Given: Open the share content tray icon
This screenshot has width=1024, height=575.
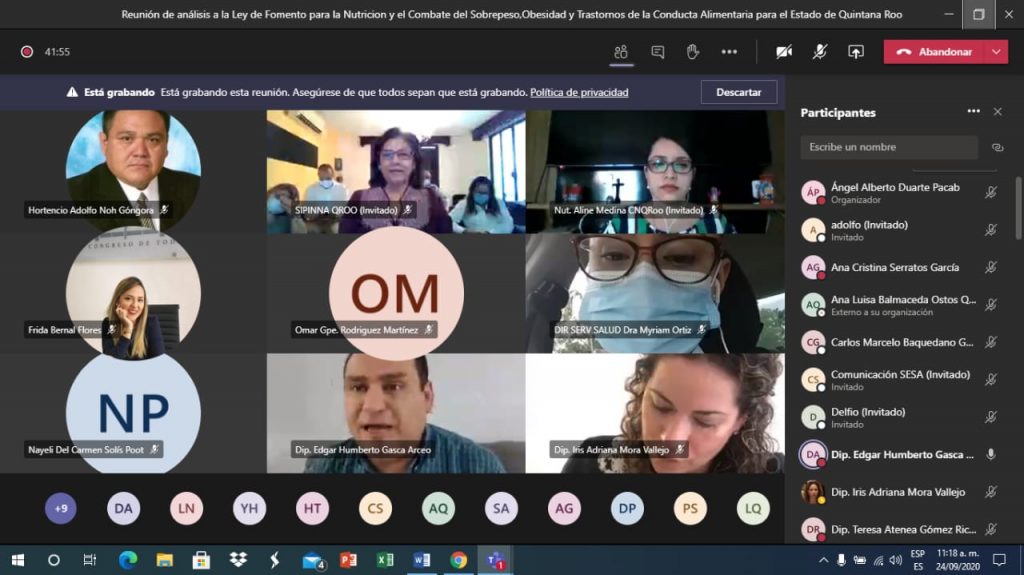Looking at the screenshot, I should [856, 52].
